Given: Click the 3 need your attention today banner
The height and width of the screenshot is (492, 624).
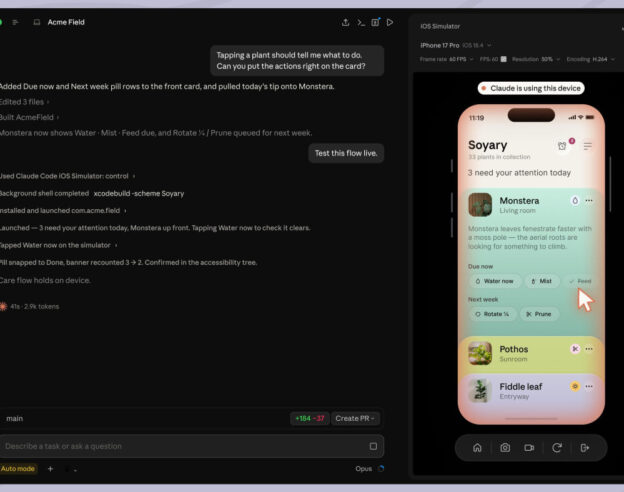Looking at the screenshot, I should point(519,172).
